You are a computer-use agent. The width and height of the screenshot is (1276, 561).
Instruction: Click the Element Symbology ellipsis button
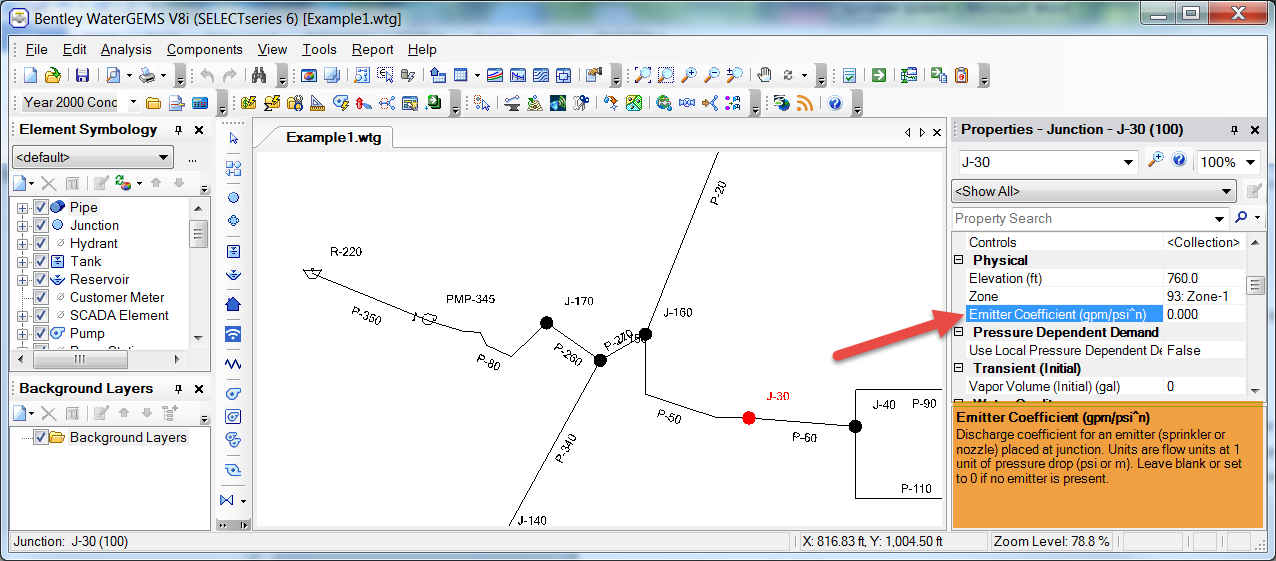[x=193, y=158]
